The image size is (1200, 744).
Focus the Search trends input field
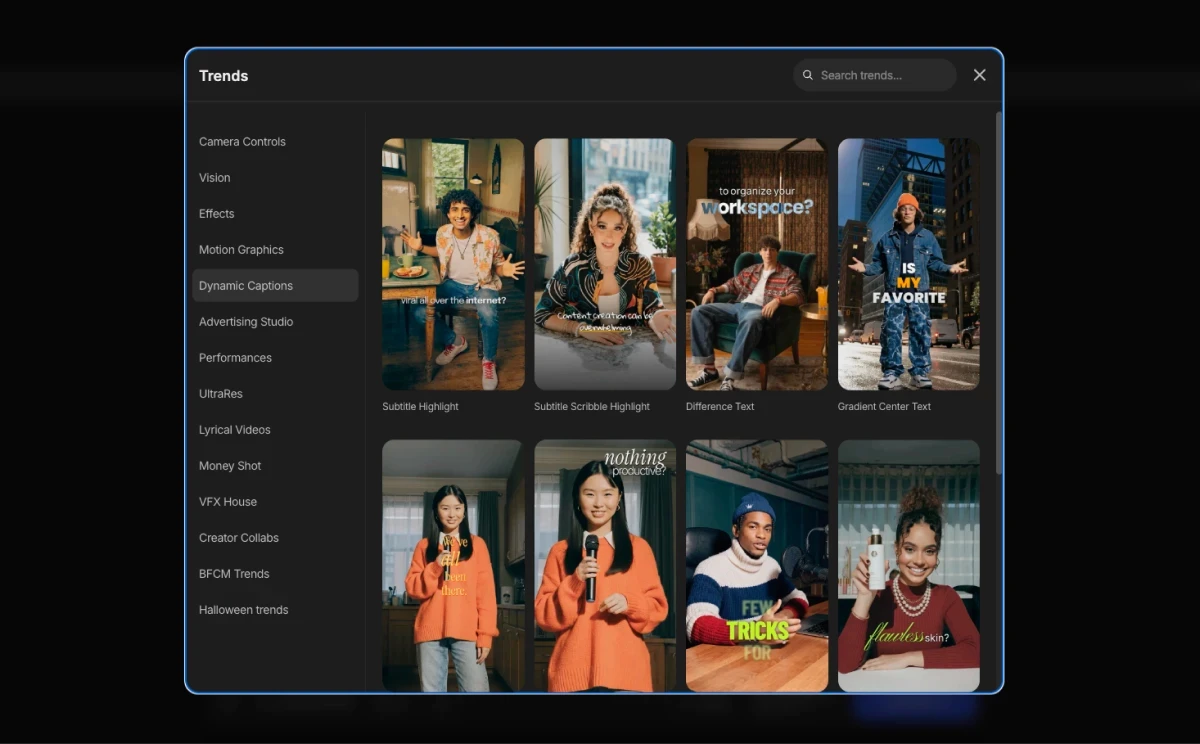point(875,75)
